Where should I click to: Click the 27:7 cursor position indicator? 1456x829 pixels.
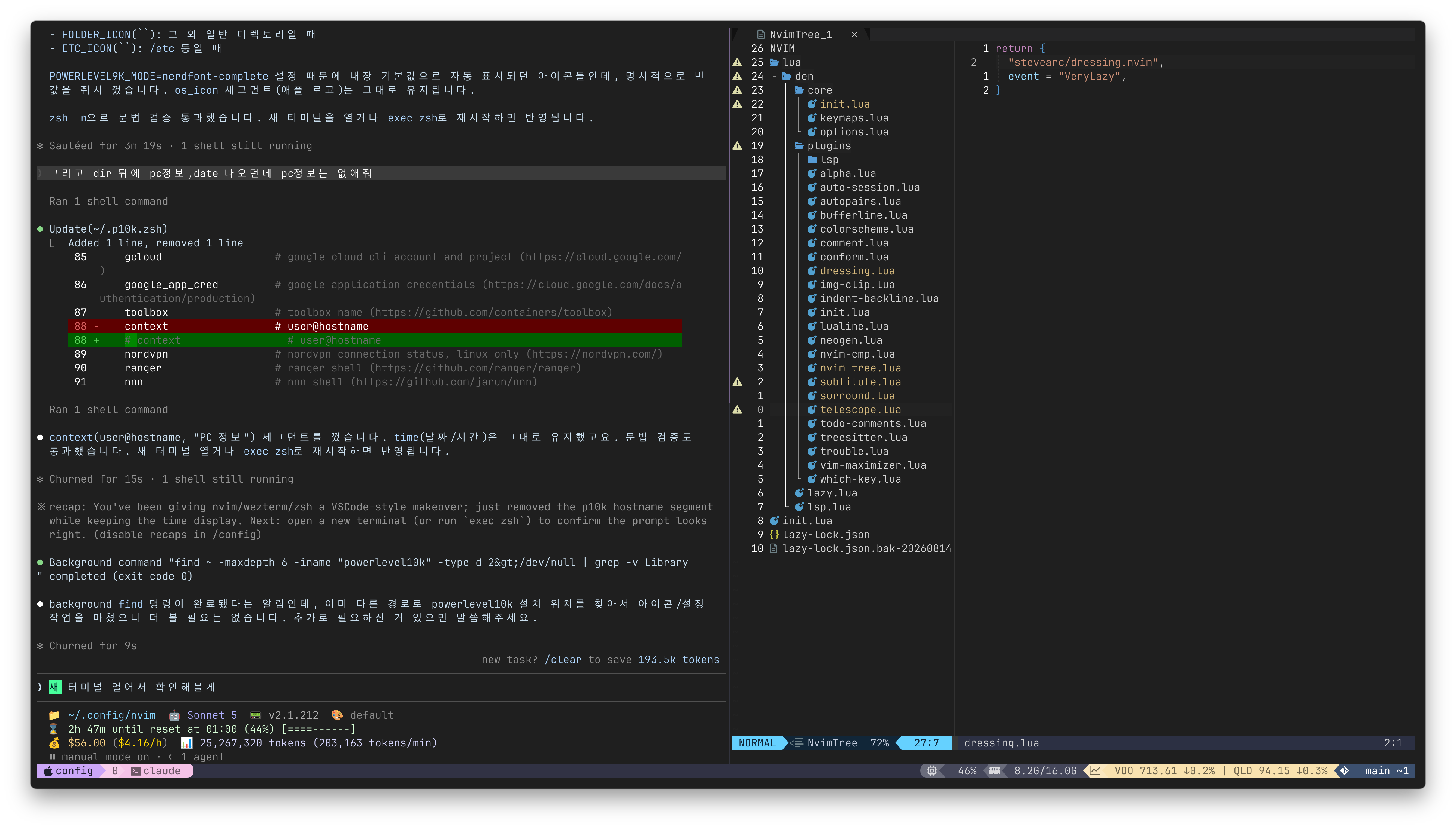coord(926,743)
